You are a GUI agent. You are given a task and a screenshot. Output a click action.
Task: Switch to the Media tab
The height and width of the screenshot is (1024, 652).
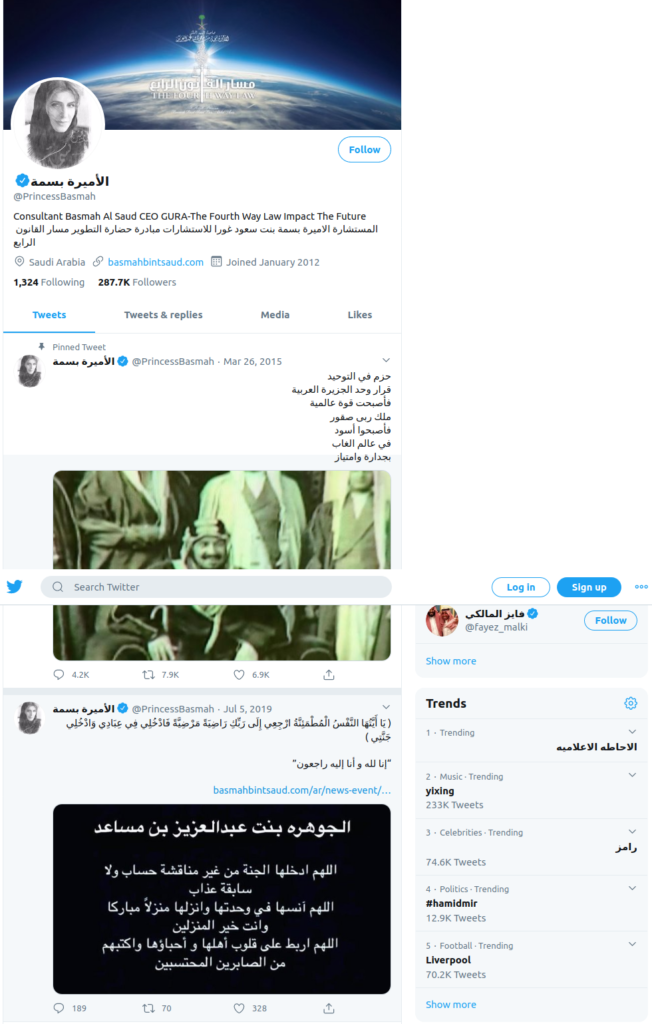pyautogui.click(x=275, y=315)
